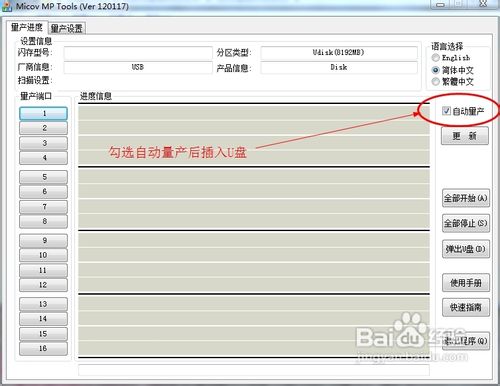Select the 量产进度 tab
The image size is (500, 386).
[x=27, y=27]
